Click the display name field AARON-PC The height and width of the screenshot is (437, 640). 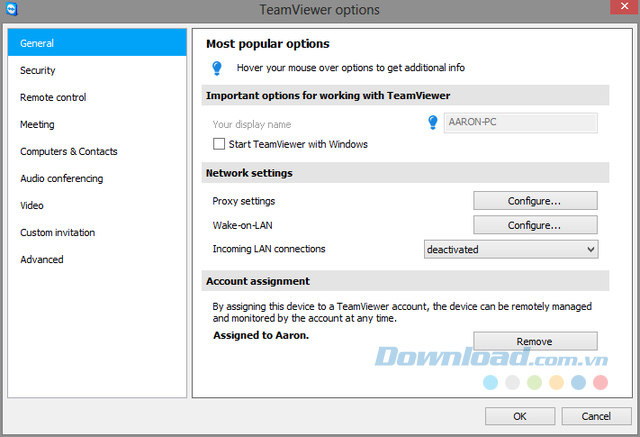click(520, 122)
